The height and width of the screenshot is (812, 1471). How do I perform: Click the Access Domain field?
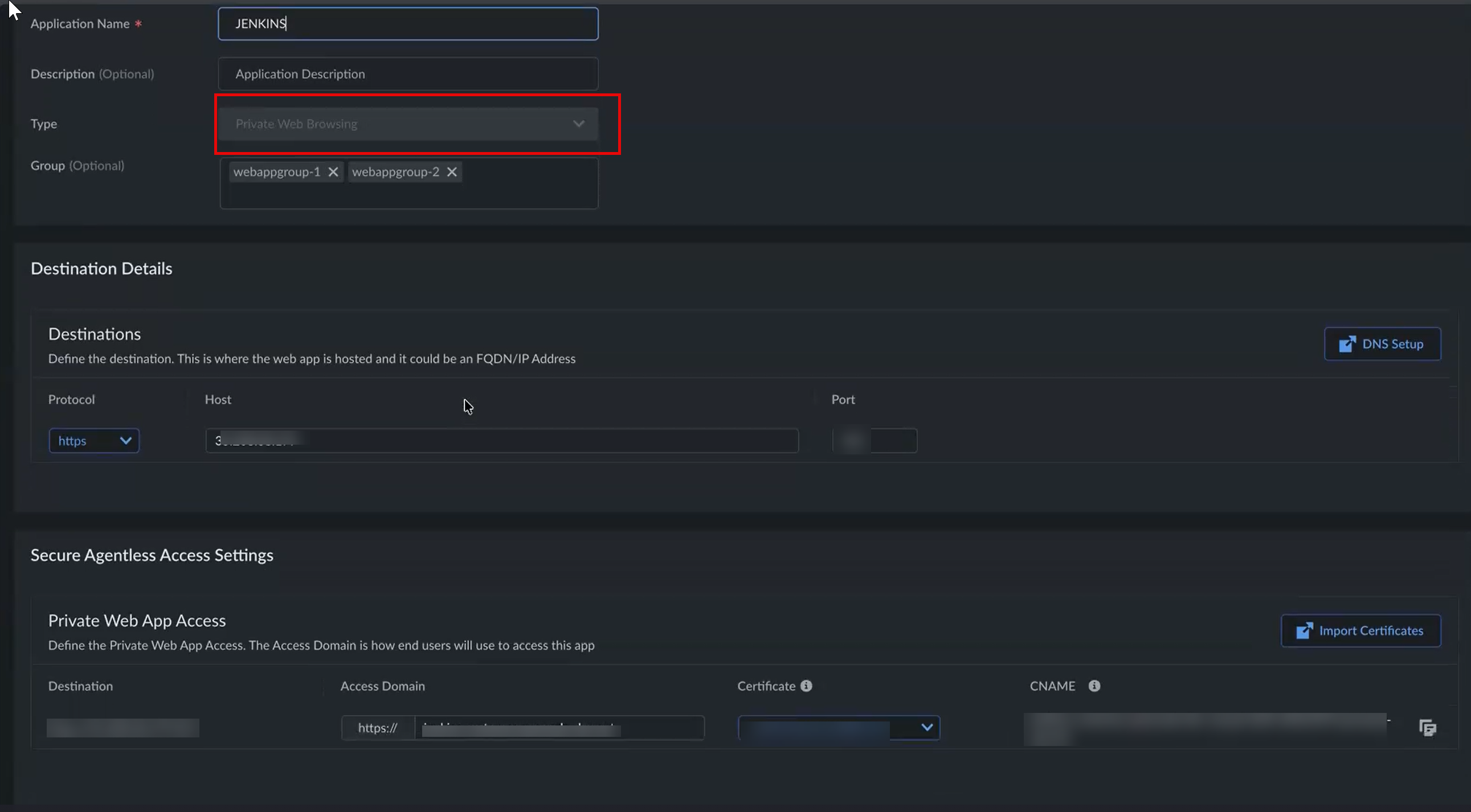tap(558, 728)
